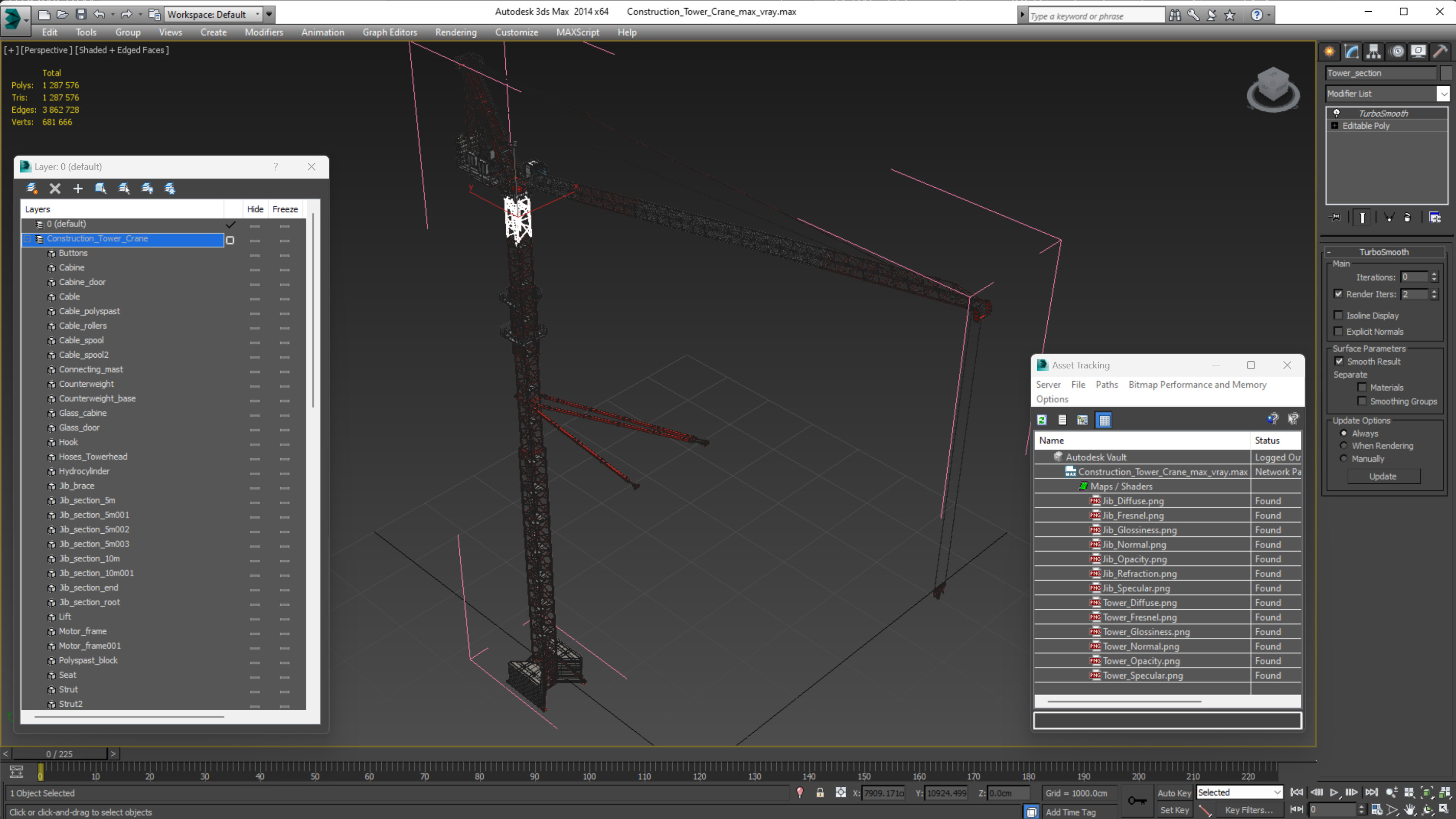Image resolution: width=1456 pixels, height=819 pixels.
Task: Click the Redo arrow icon
Action: point(126,15)
